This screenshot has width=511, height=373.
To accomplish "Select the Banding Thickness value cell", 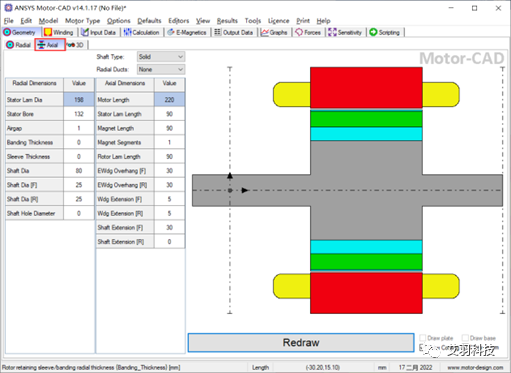I will [79, 142].
